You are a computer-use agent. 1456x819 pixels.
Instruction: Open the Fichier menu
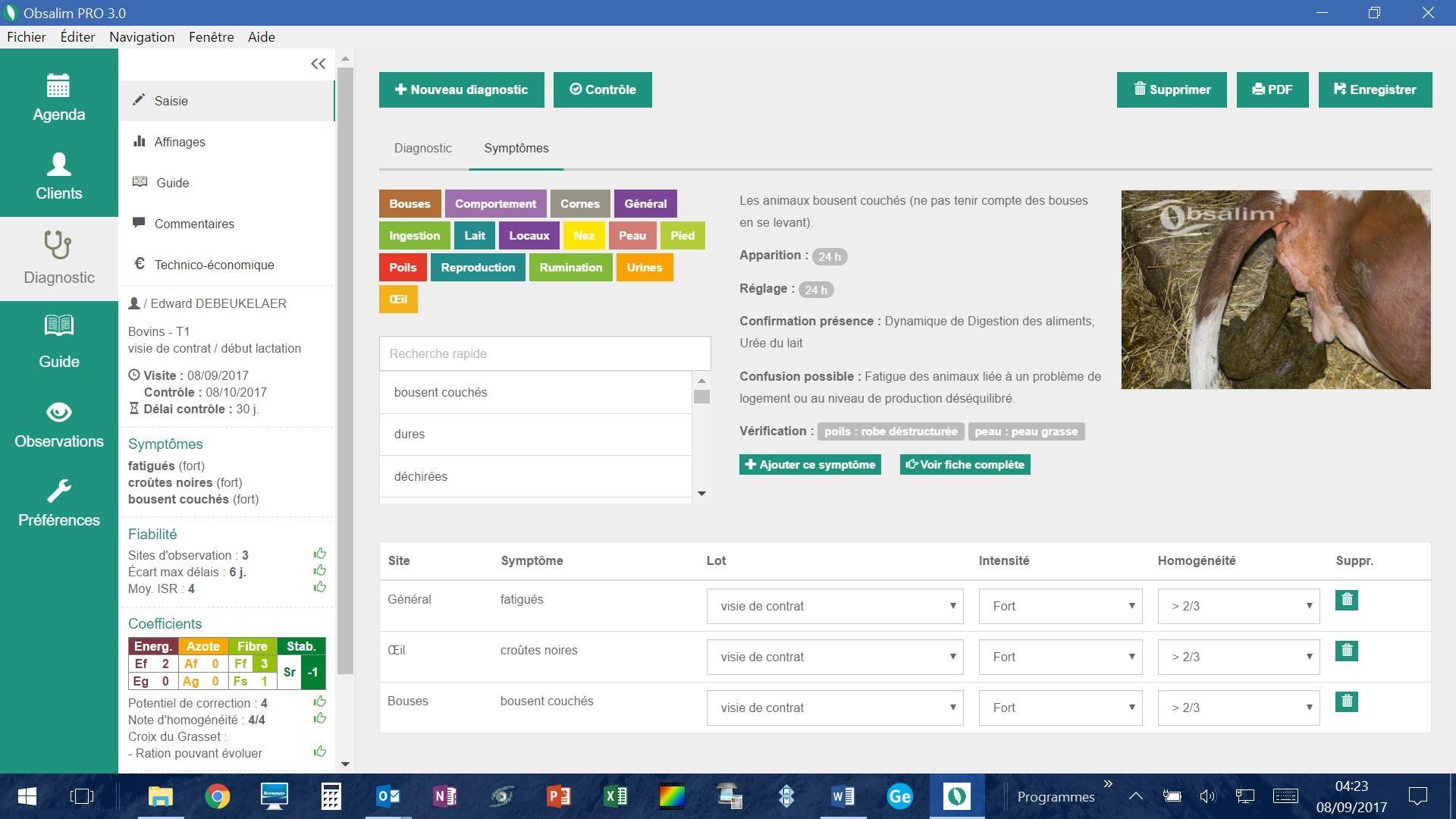click(27, 37)
